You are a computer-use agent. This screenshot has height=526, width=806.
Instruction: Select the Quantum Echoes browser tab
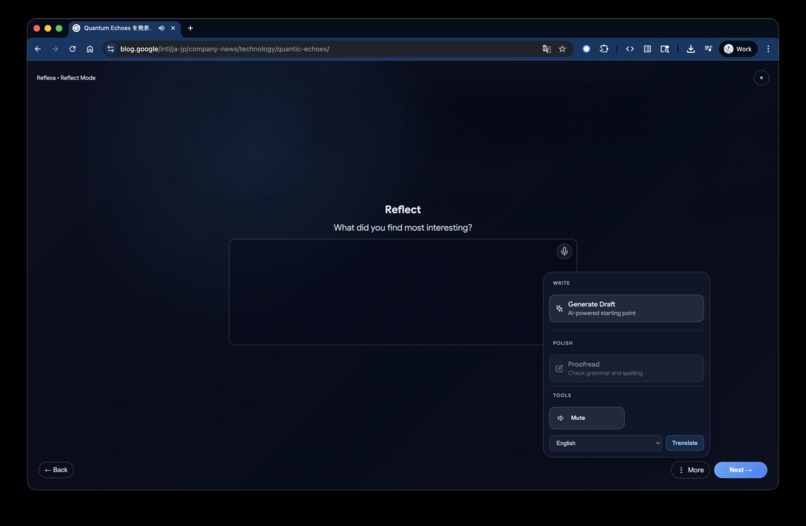[x=125, y=28]
